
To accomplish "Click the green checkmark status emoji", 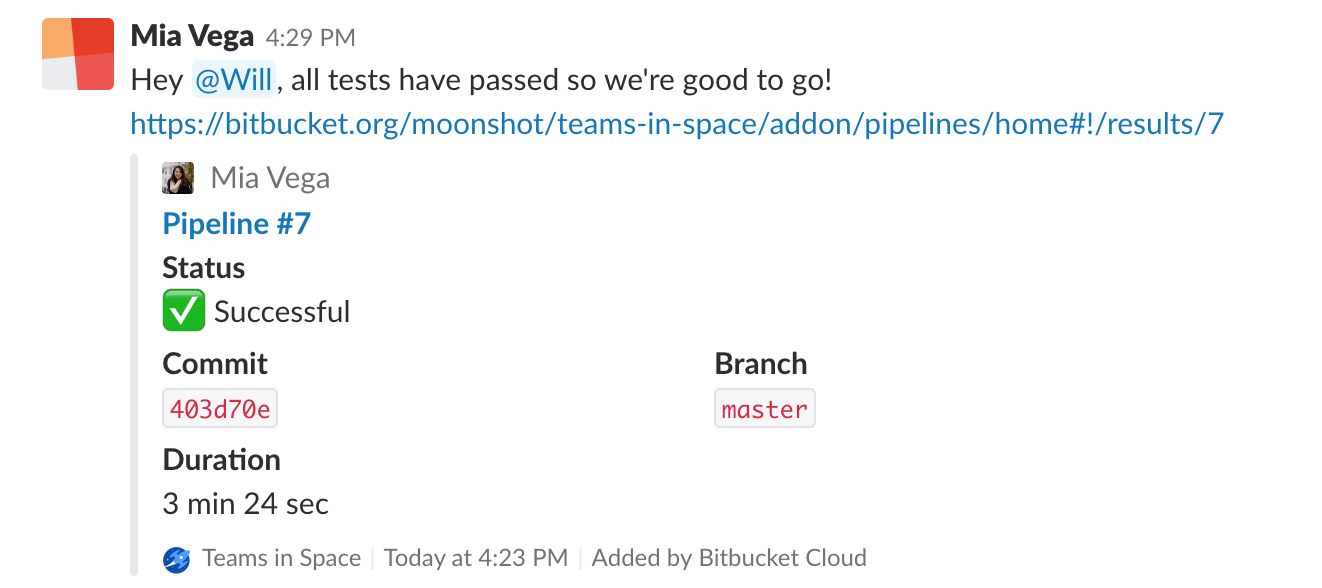I will pyautogui.click(x=183, y=310).
